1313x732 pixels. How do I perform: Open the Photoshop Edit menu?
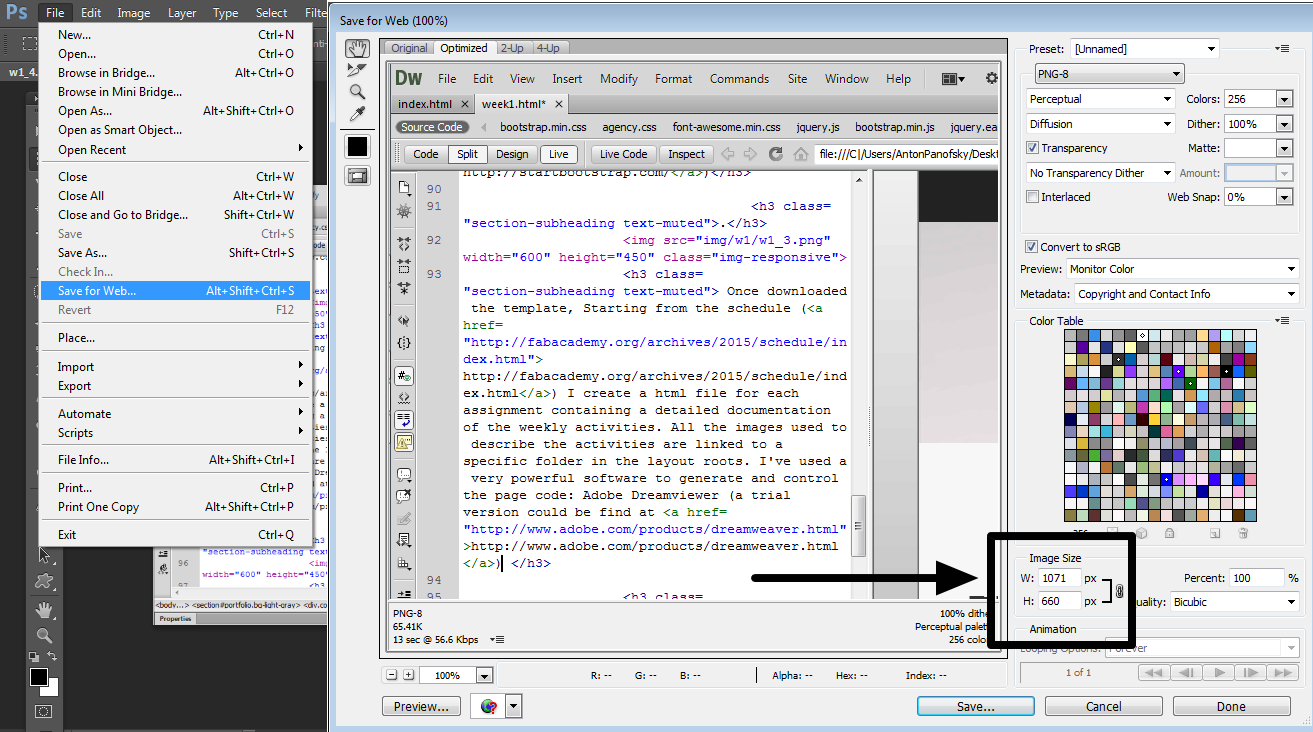point(91,13)
